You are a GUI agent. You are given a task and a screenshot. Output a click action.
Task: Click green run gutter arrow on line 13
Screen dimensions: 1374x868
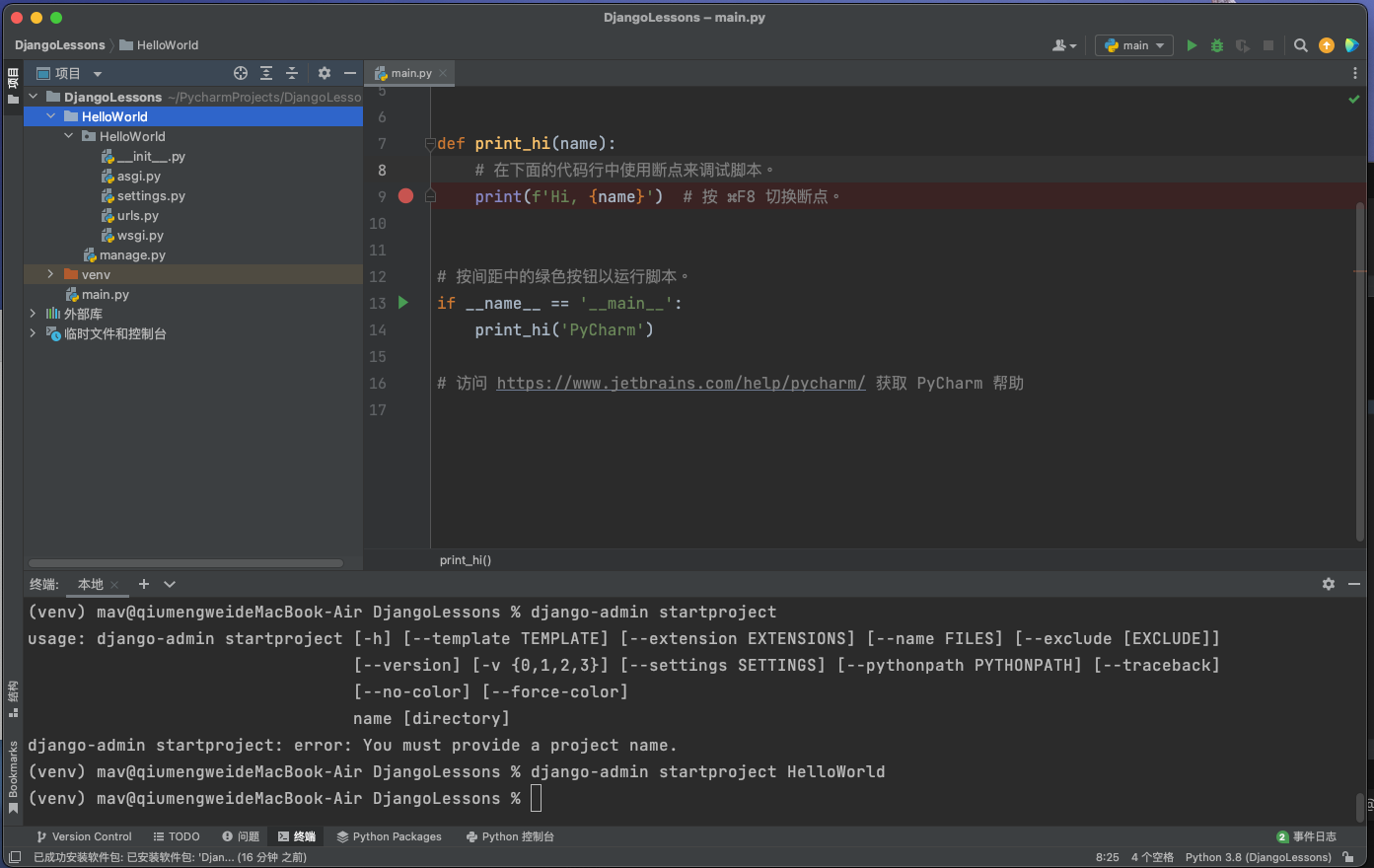(403, 303)
